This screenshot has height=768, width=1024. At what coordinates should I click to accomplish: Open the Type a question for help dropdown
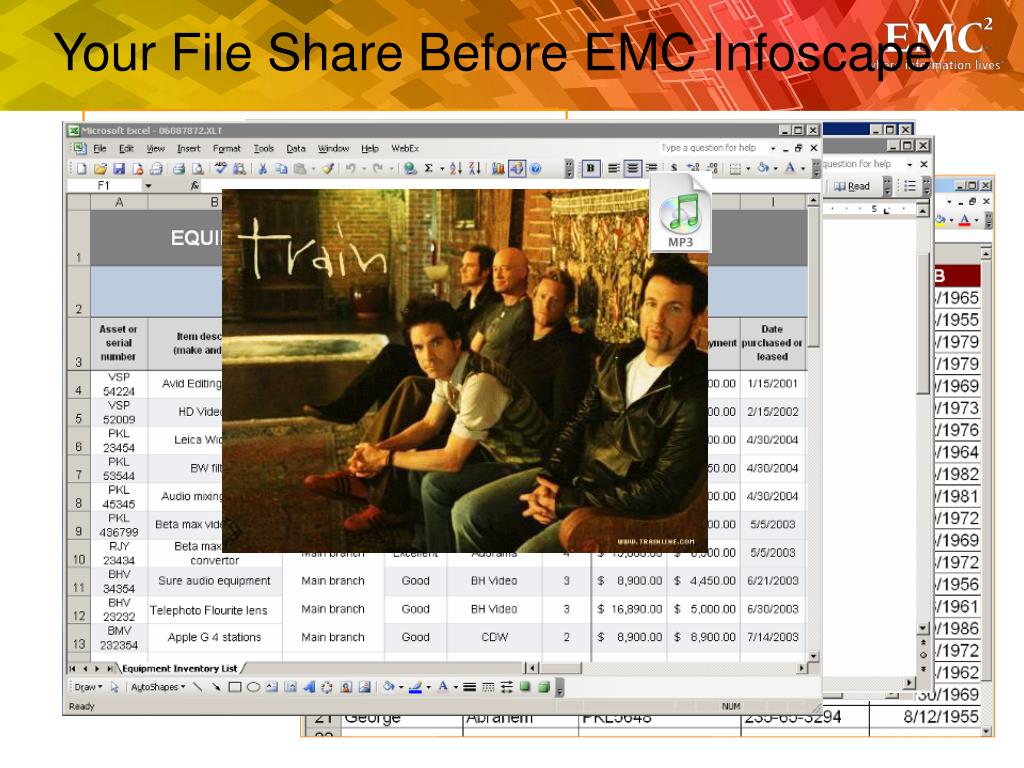click(x=773, y=148)
